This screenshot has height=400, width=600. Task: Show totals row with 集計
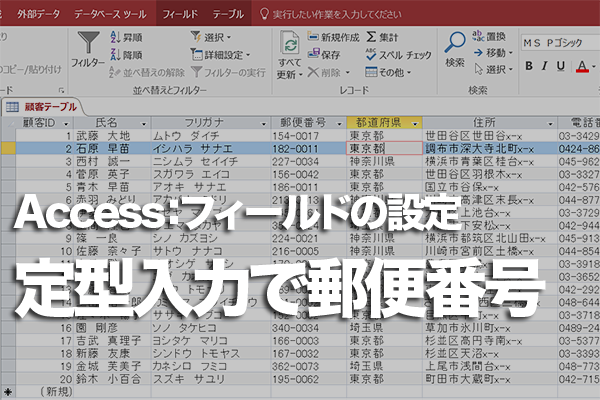(382, 37)
